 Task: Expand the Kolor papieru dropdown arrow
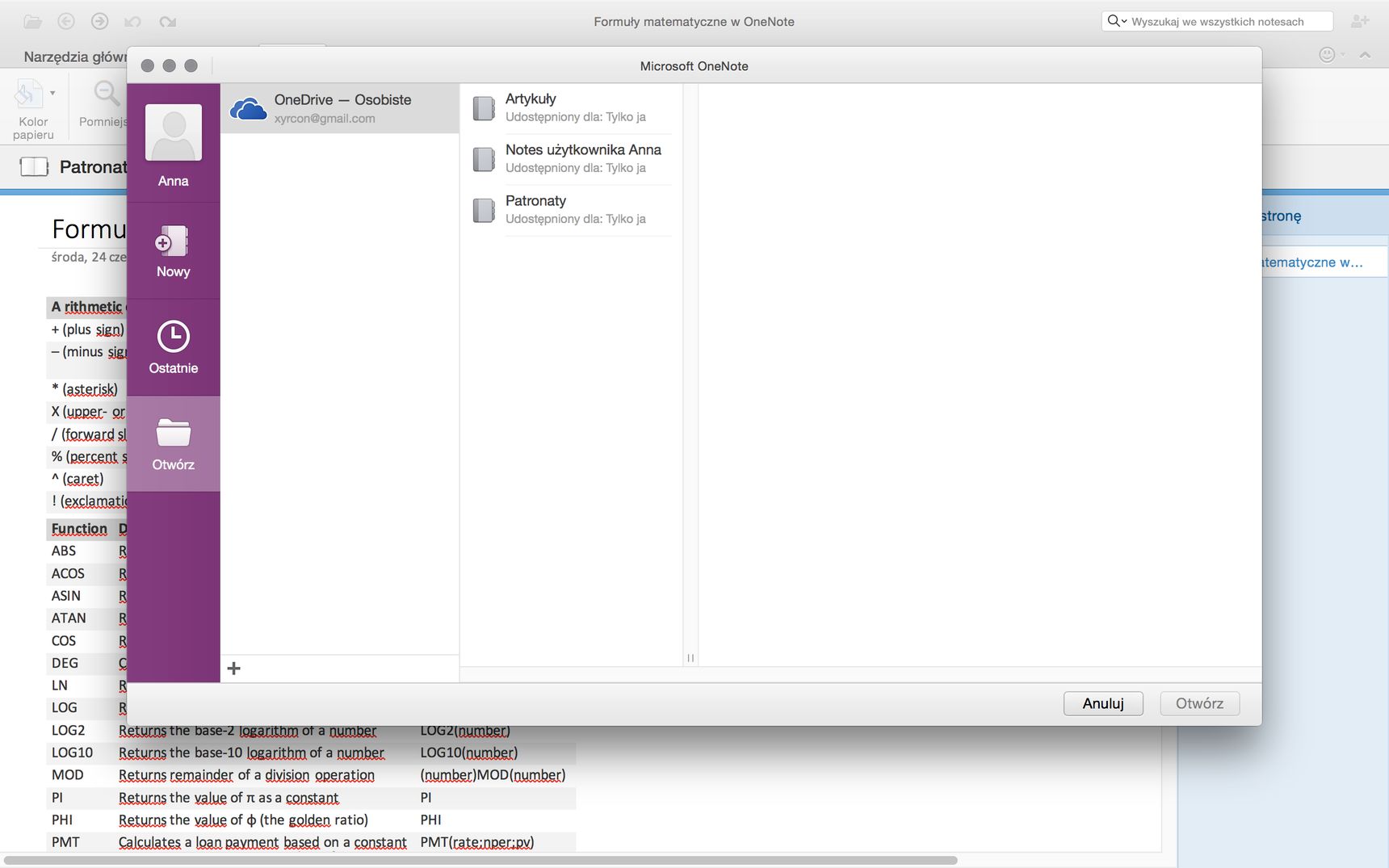coord(52,94)
